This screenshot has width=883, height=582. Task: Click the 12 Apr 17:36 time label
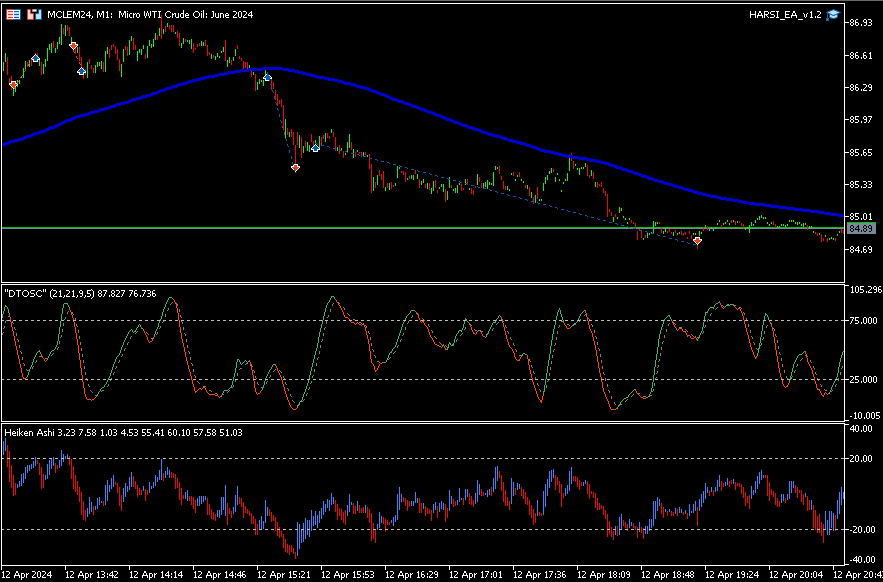(541, 575)
